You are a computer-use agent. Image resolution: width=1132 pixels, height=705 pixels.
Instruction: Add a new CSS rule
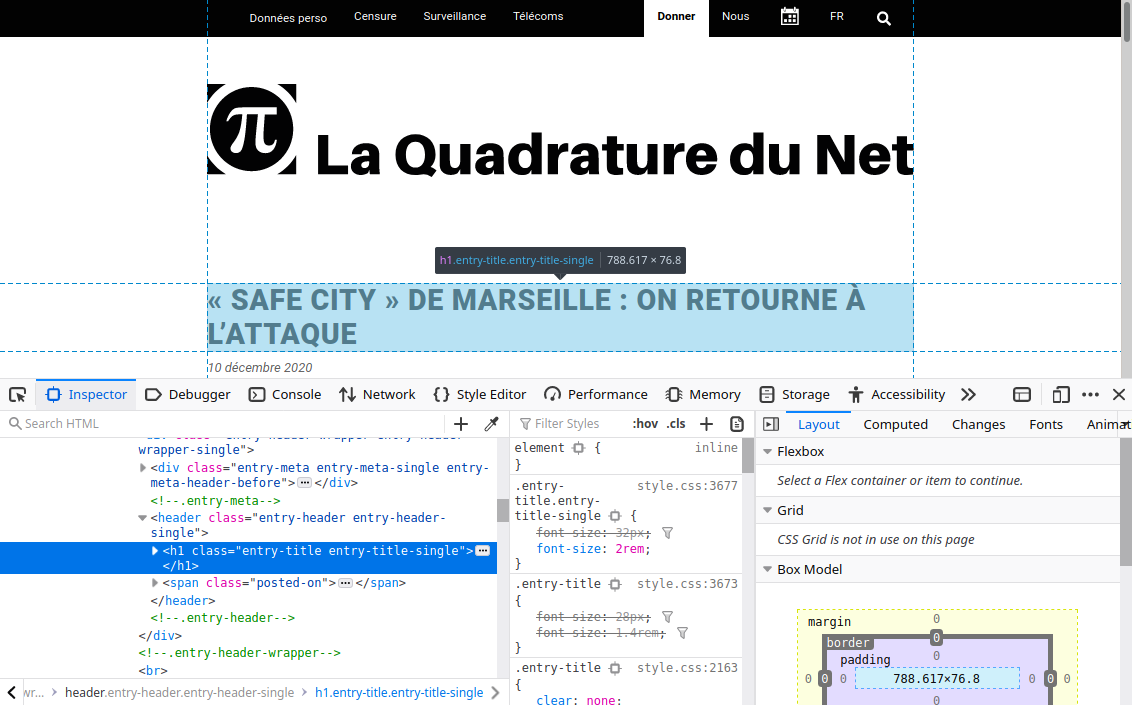pos(706,424)
